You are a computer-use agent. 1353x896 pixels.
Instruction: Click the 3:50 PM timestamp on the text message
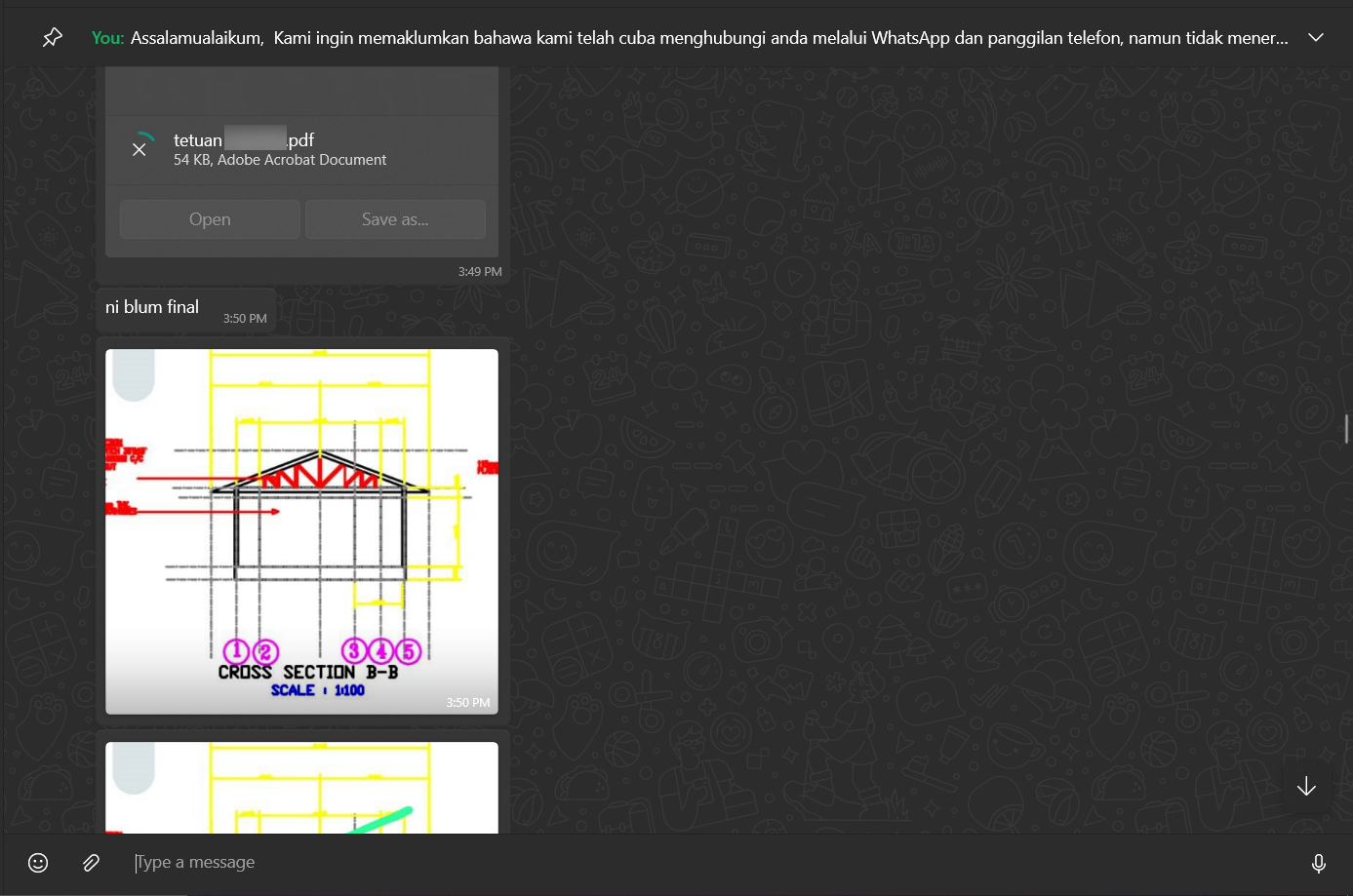click(245, 319)
